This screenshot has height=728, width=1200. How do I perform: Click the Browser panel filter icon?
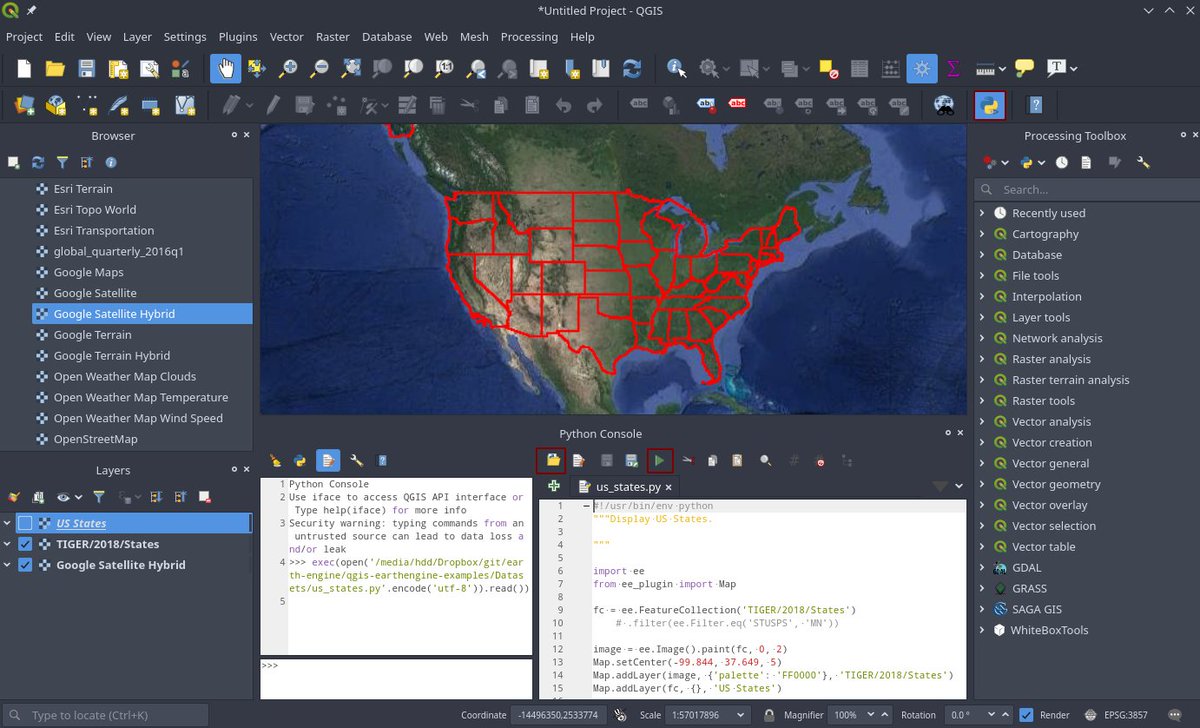[x=62, y=162]
